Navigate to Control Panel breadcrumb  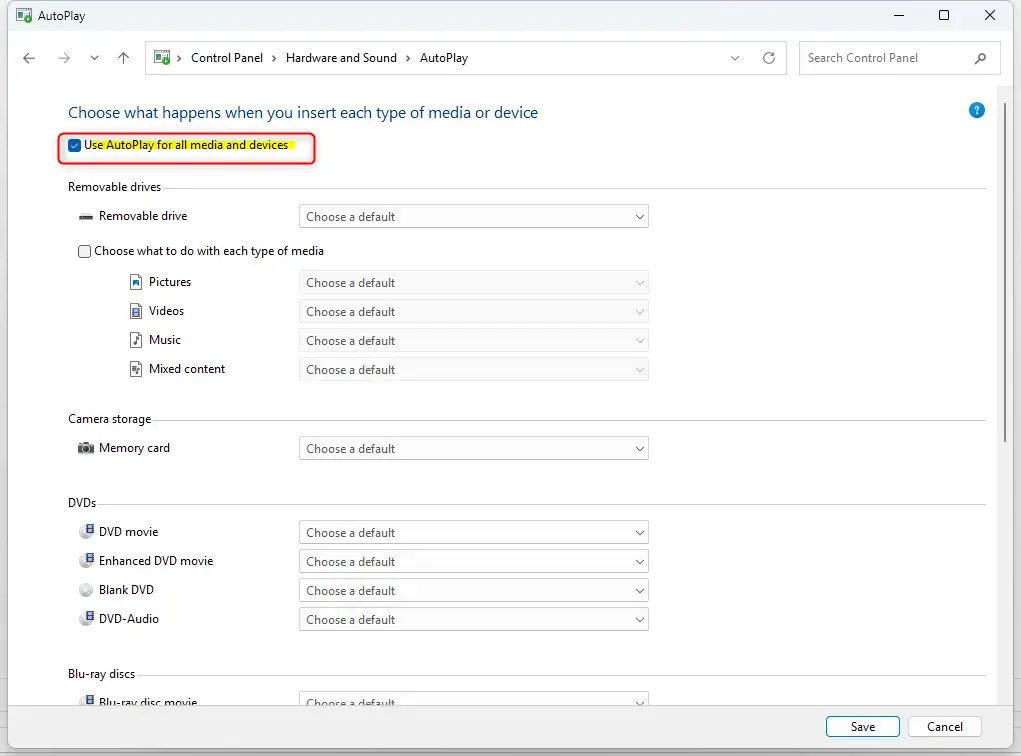point(227,58)
